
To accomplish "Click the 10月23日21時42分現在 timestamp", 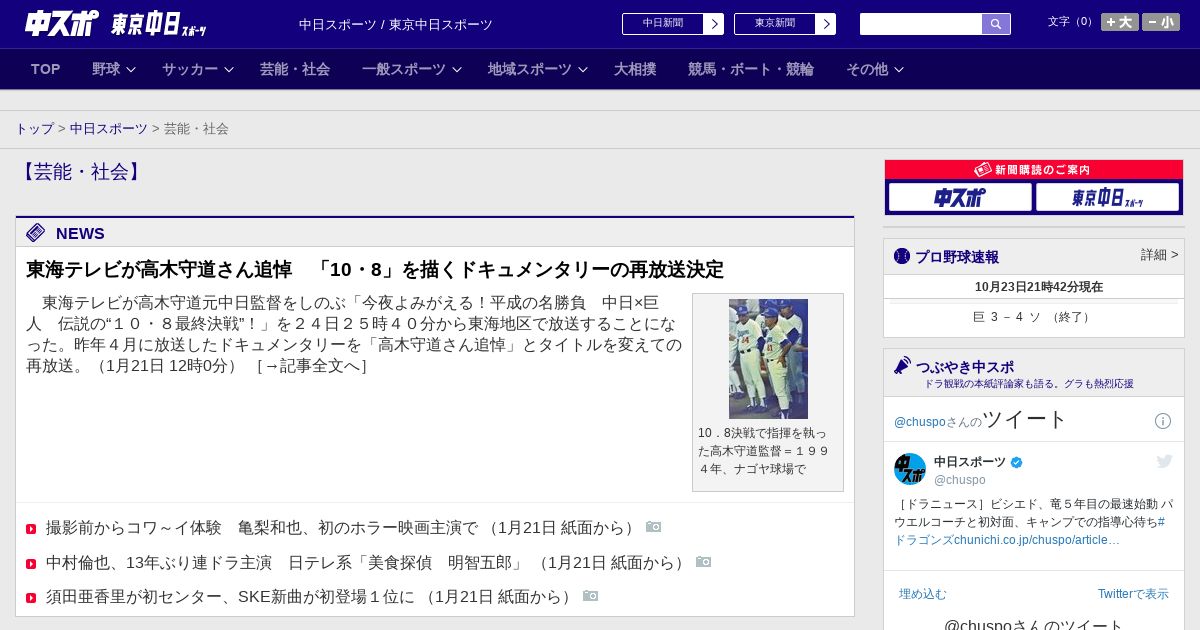I will (1039, 287).
